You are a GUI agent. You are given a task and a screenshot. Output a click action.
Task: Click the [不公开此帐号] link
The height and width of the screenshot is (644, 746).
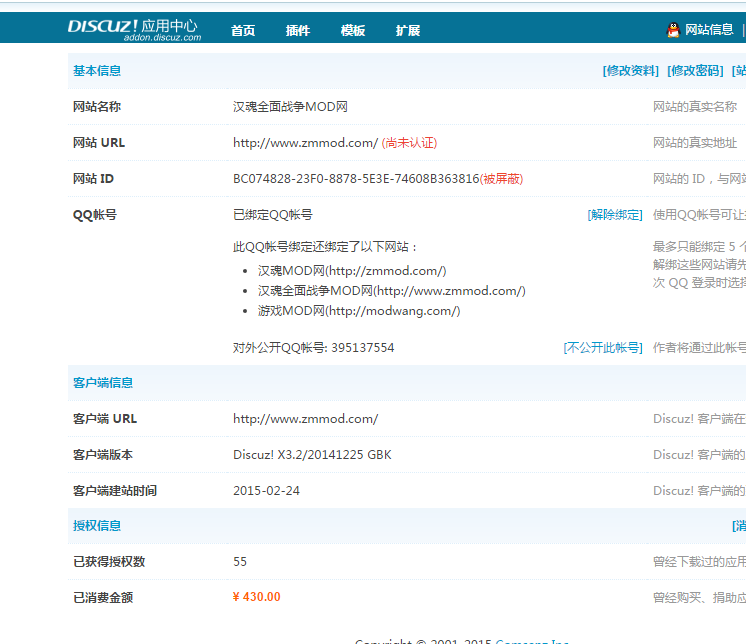(603, 348)
